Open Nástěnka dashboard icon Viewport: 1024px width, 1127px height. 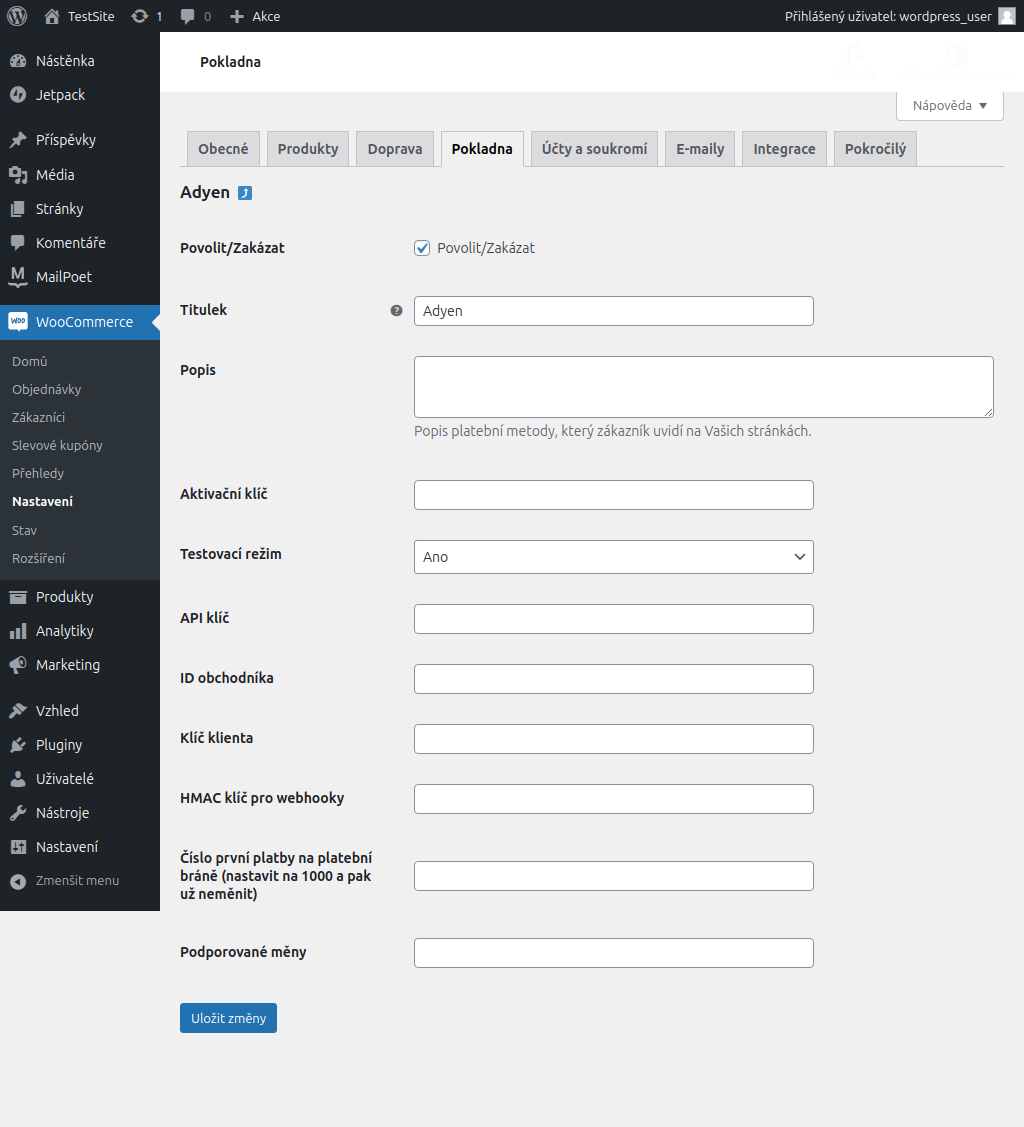pyautogui.click(x=18, y=61)
